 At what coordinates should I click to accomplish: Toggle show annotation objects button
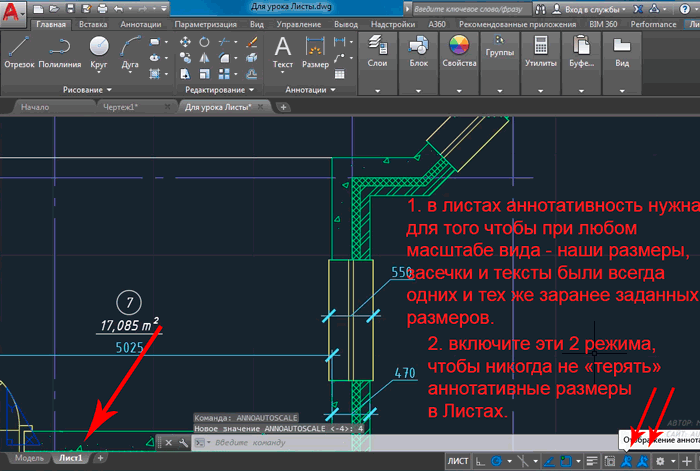627,461
